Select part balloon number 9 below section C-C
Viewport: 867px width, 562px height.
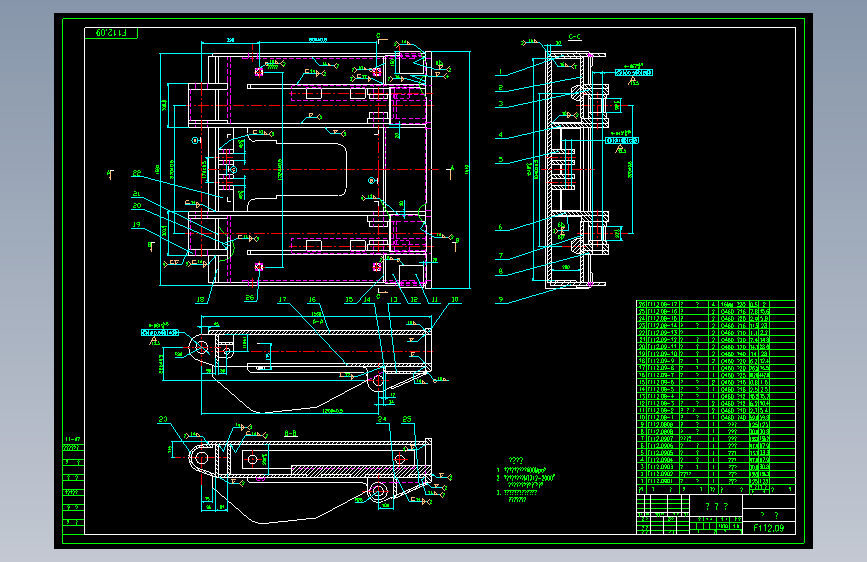click(501, 300)
